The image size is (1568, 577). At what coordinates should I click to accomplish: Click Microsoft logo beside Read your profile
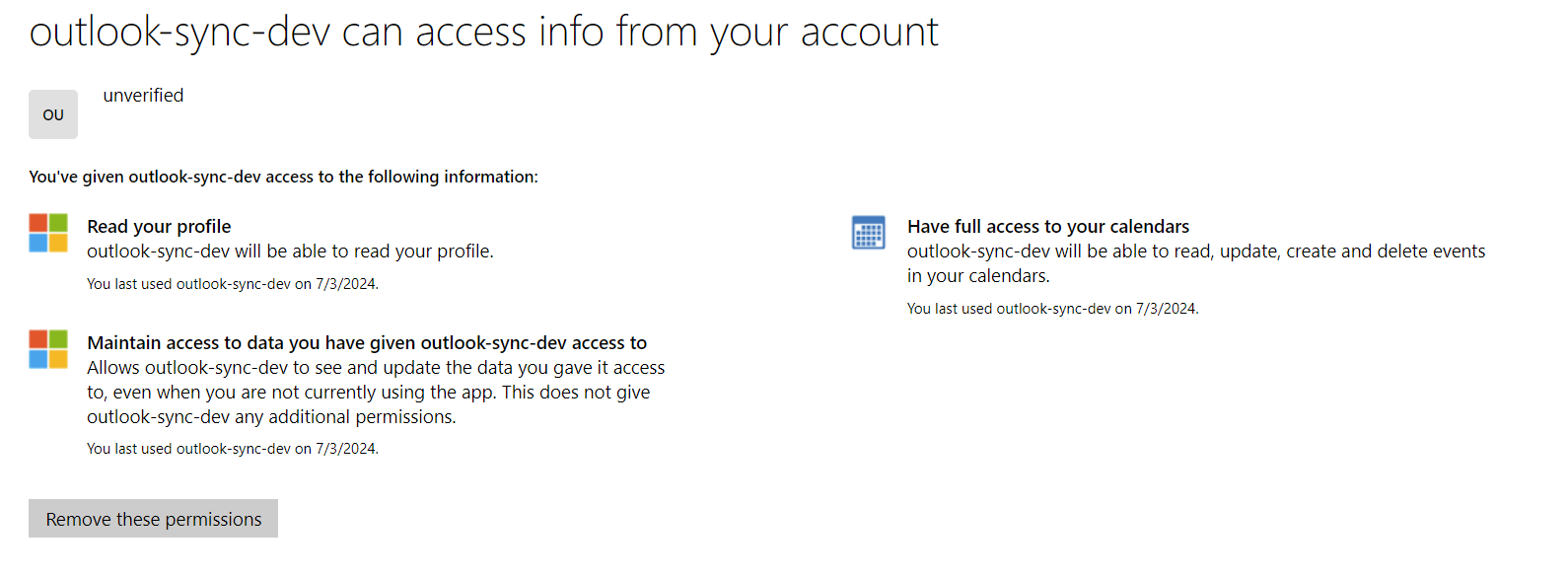pyautogui.click(x=48, y=233)
